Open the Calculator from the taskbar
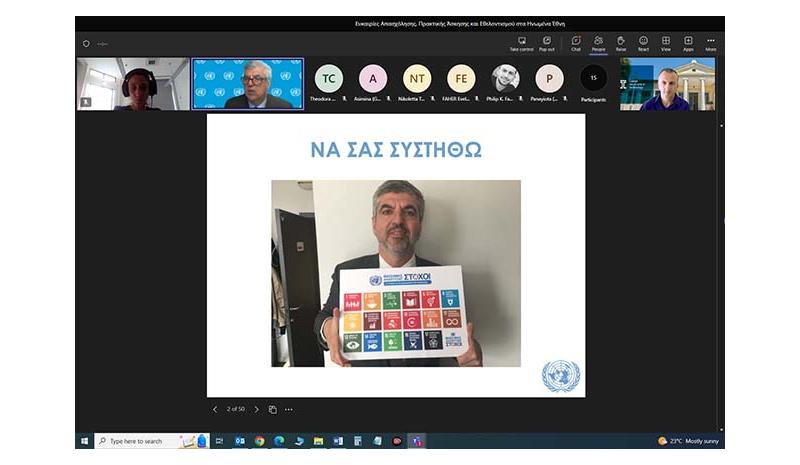The width and height of the screenshot is (800, 465). point(358,441)
